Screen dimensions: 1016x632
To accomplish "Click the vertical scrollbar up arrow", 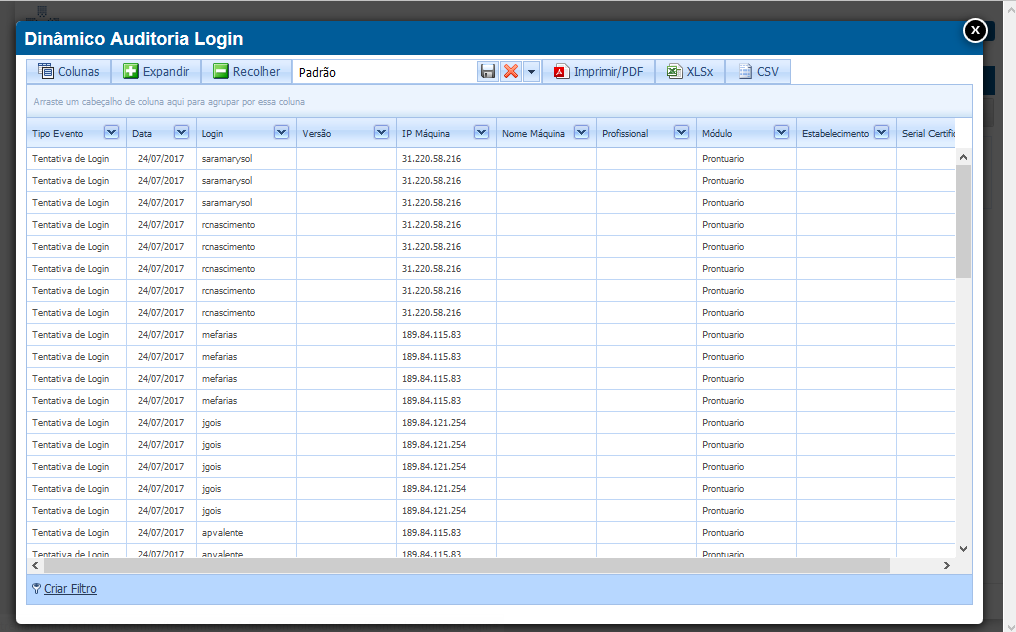I will (964, 157).
